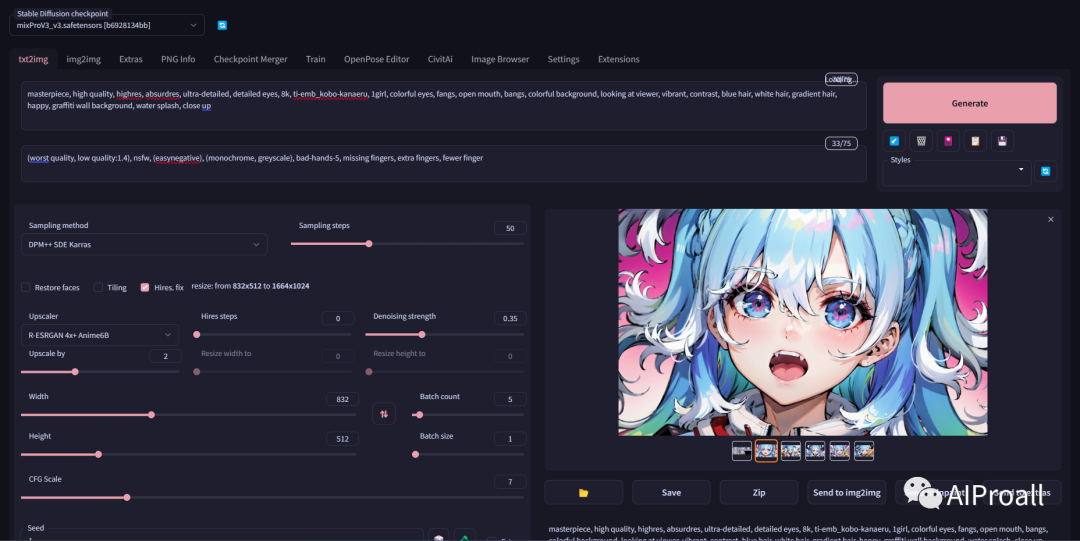Open the Upscaler dropdown
The width and height of the screenshot is (1080, 541).
[100, 335]
